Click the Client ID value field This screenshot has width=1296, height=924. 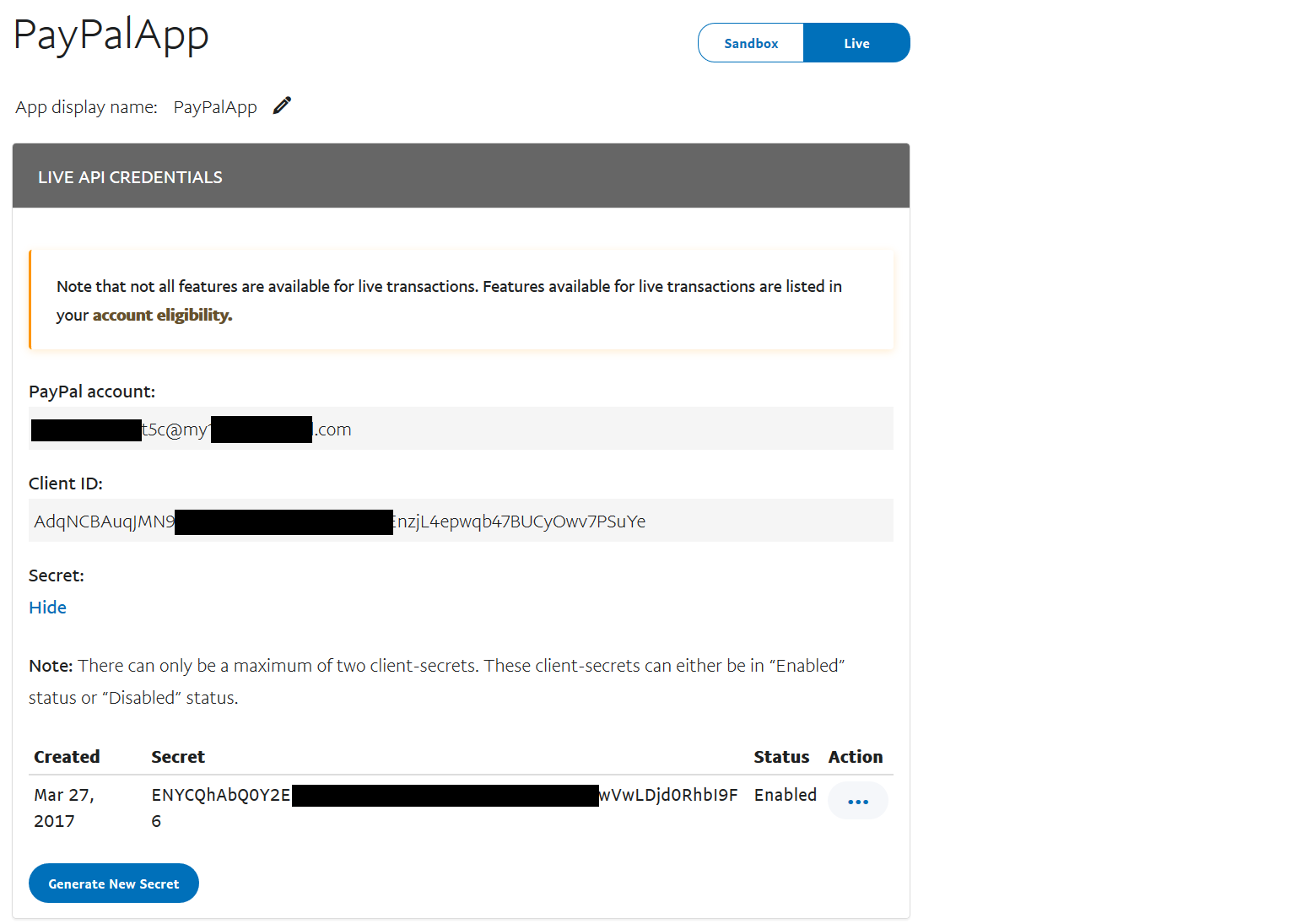(x=461, y=521)
